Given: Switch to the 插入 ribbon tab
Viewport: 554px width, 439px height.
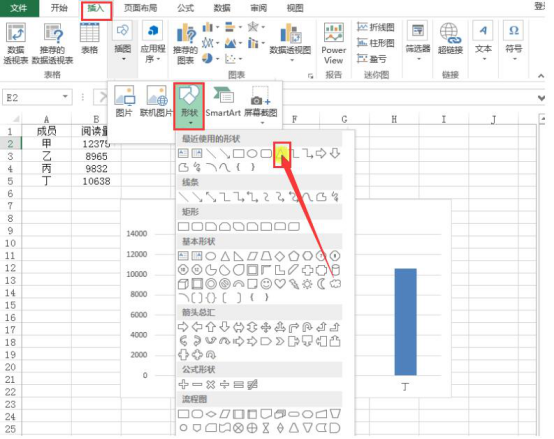Looking at the screenshot, I should pos(96,8).
